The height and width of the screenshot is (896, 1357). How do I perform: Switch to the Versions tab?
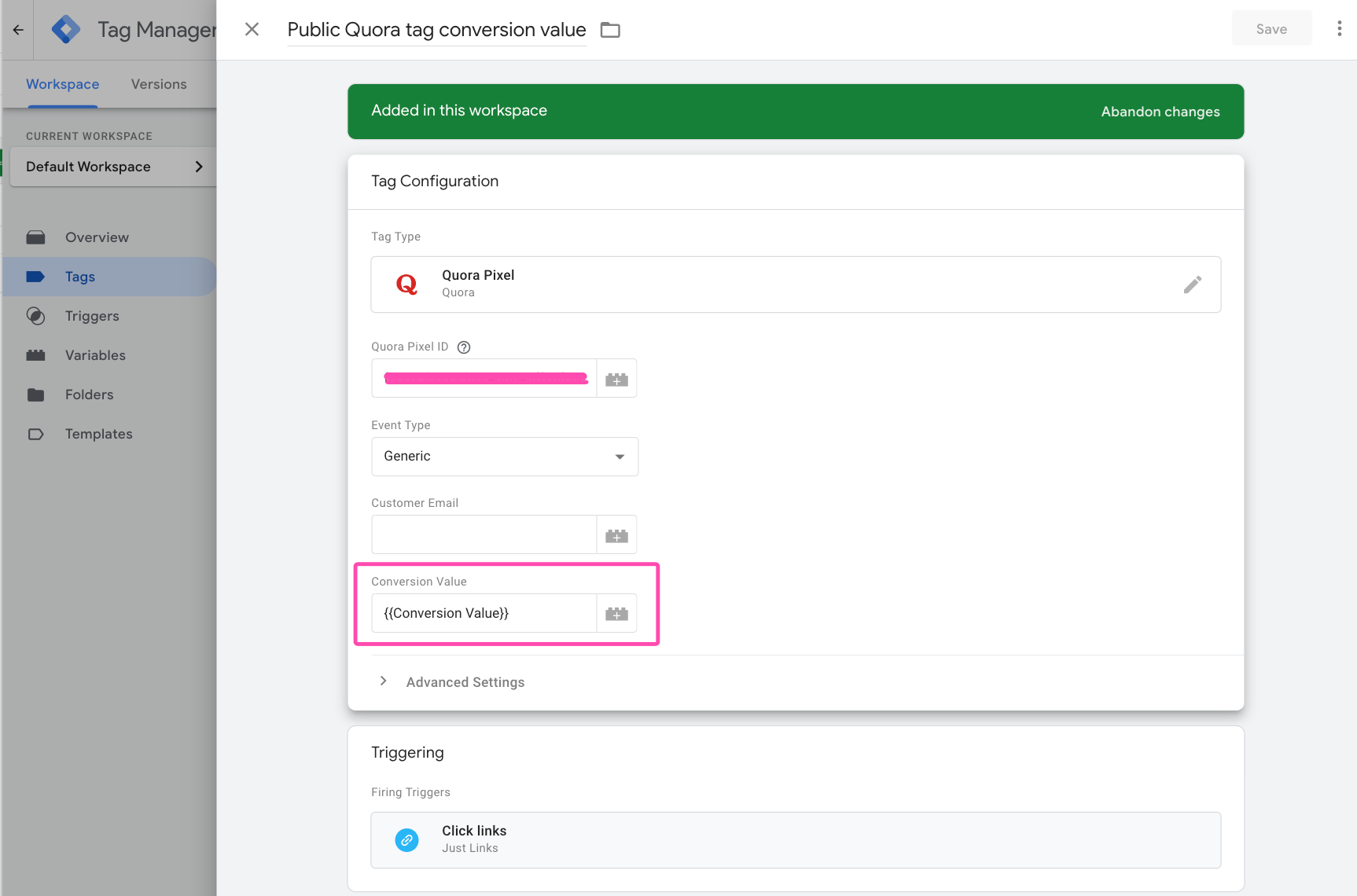click(158, 84)
